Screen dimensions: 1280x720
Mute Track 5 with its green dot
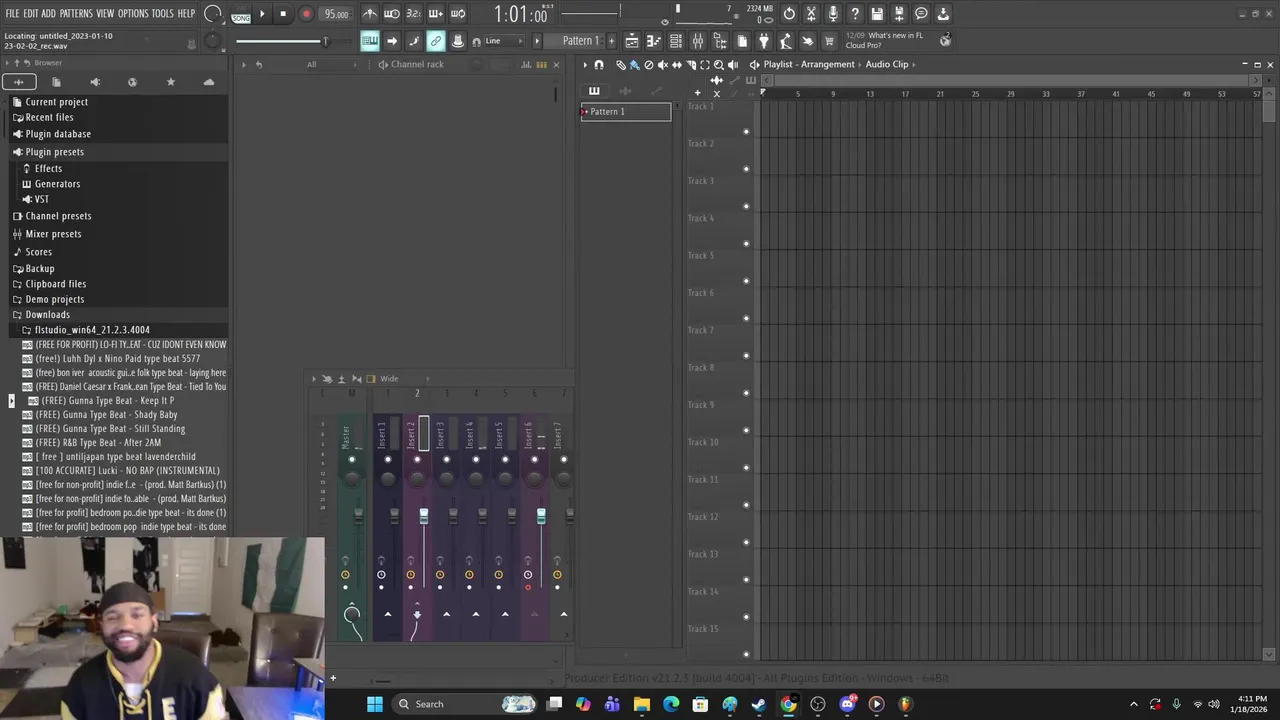746,281
